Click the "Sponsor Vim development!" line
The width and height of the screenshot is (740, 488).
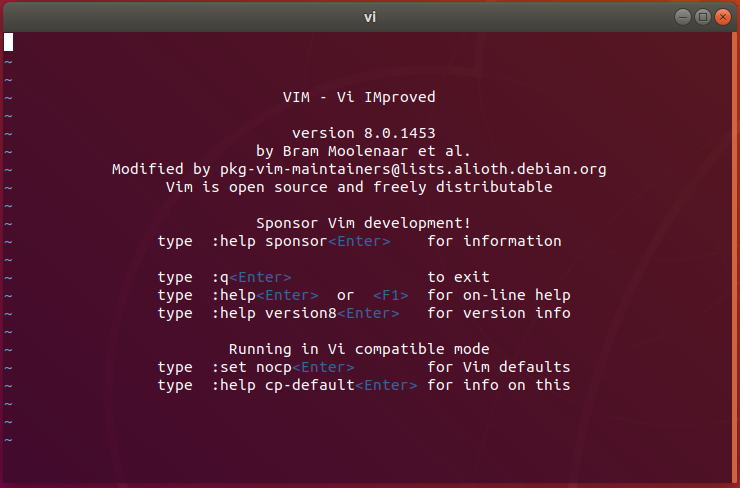[363, 223]
